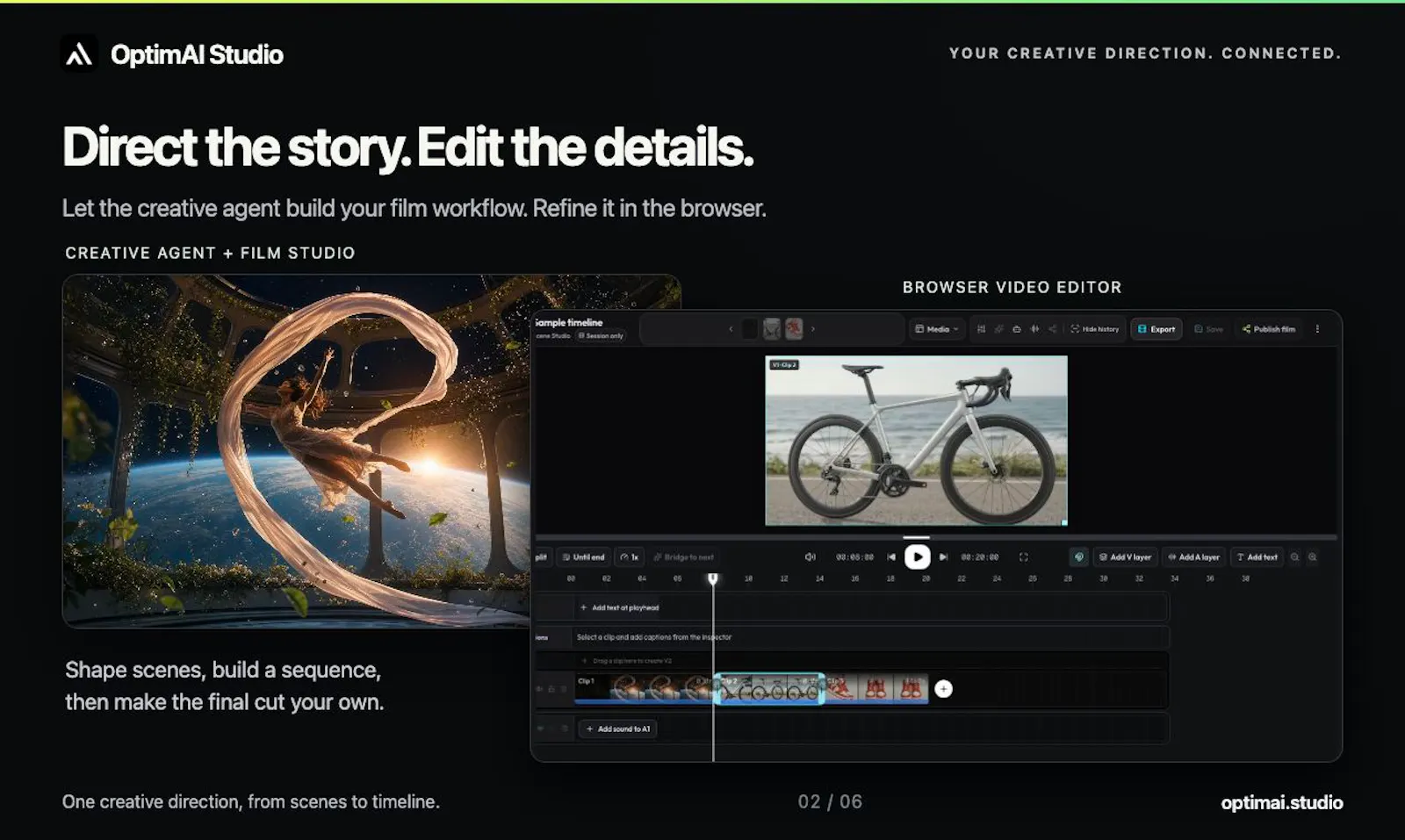Go to previous thumbnail using left chevron

click(x=731, y=329)
